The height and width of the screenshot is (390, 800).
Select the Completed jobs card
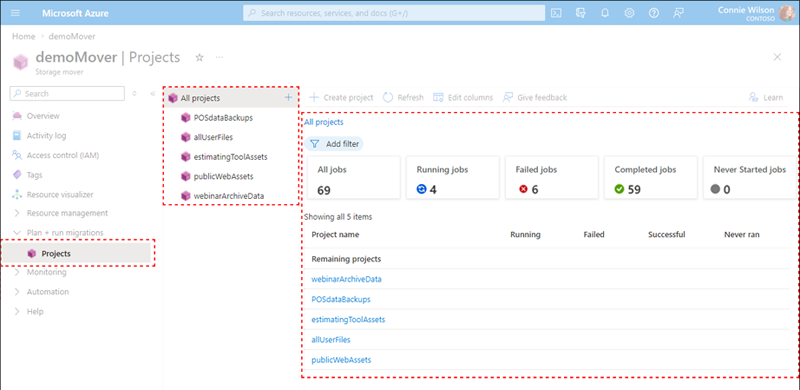tap(651, 177)
